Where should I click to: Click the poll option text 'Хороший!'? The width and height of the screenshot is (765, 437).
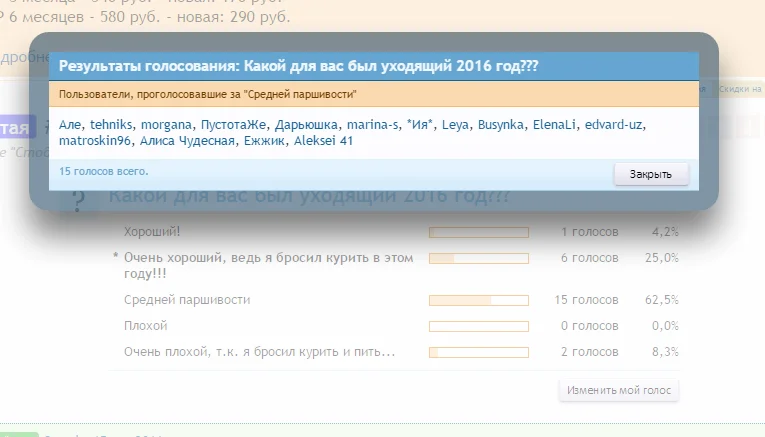[x=152, y=232]
